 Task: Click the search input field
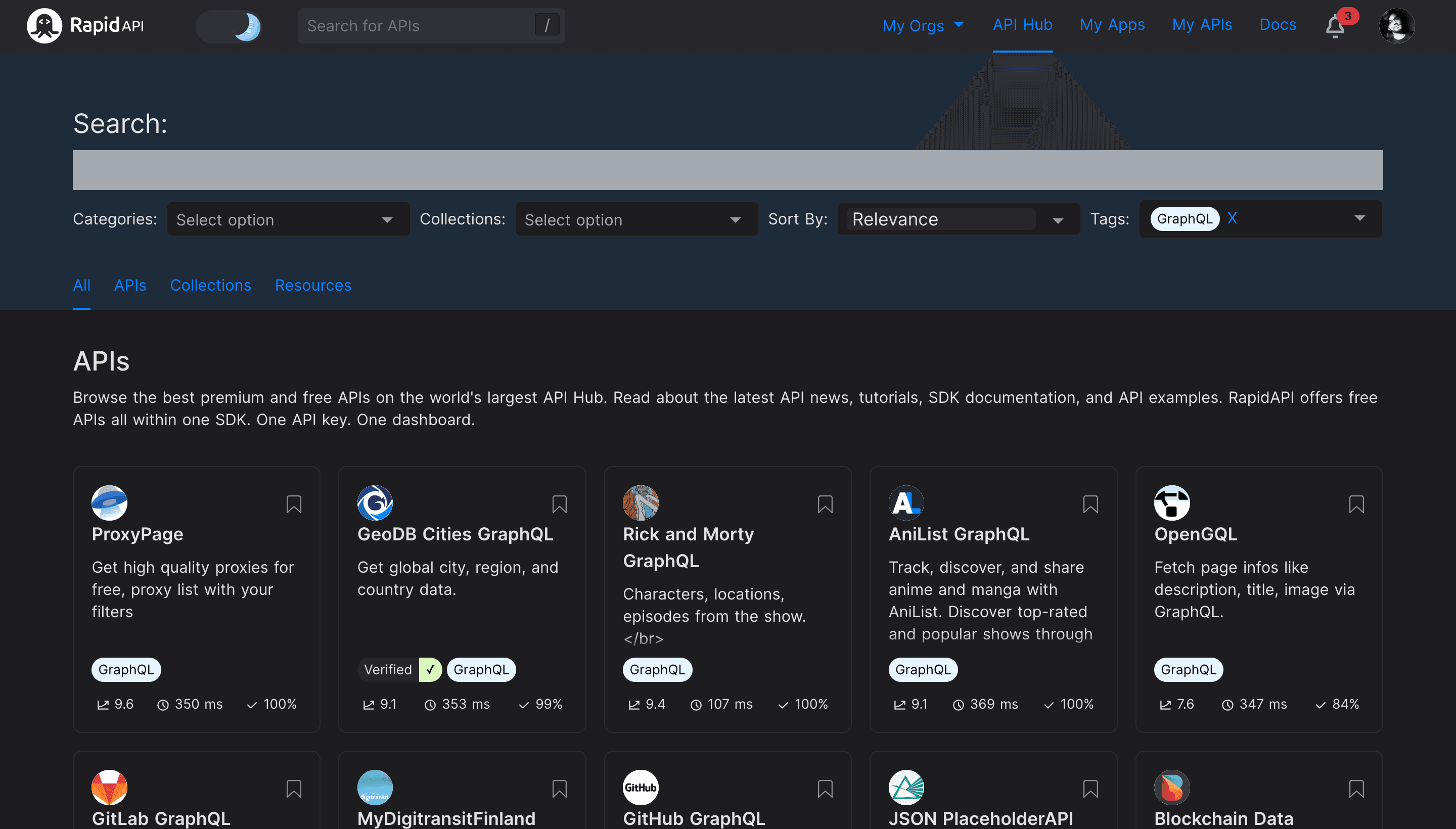728,170
